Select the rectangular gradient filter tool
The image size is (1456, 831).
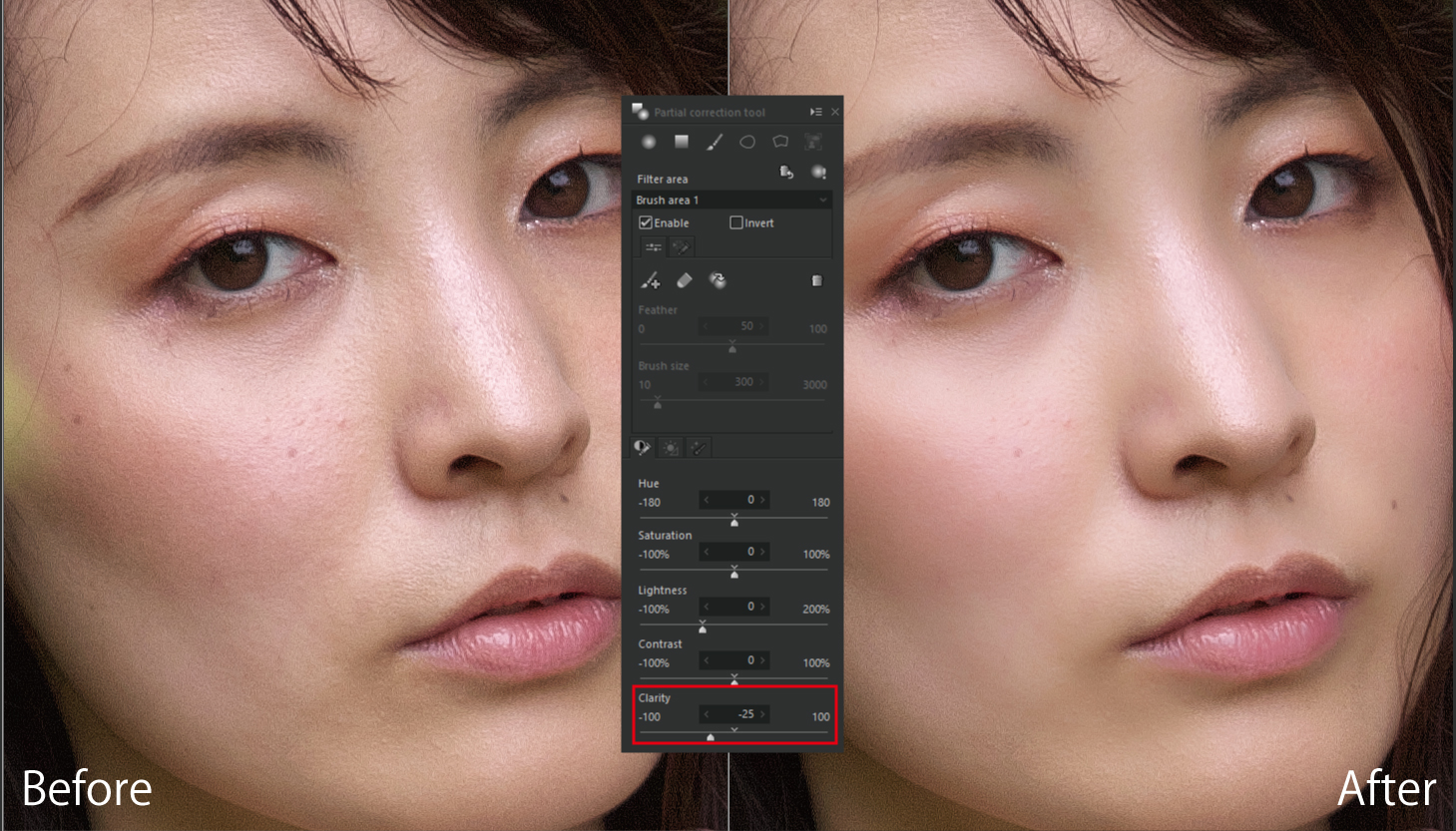click(x=682, y=142)
